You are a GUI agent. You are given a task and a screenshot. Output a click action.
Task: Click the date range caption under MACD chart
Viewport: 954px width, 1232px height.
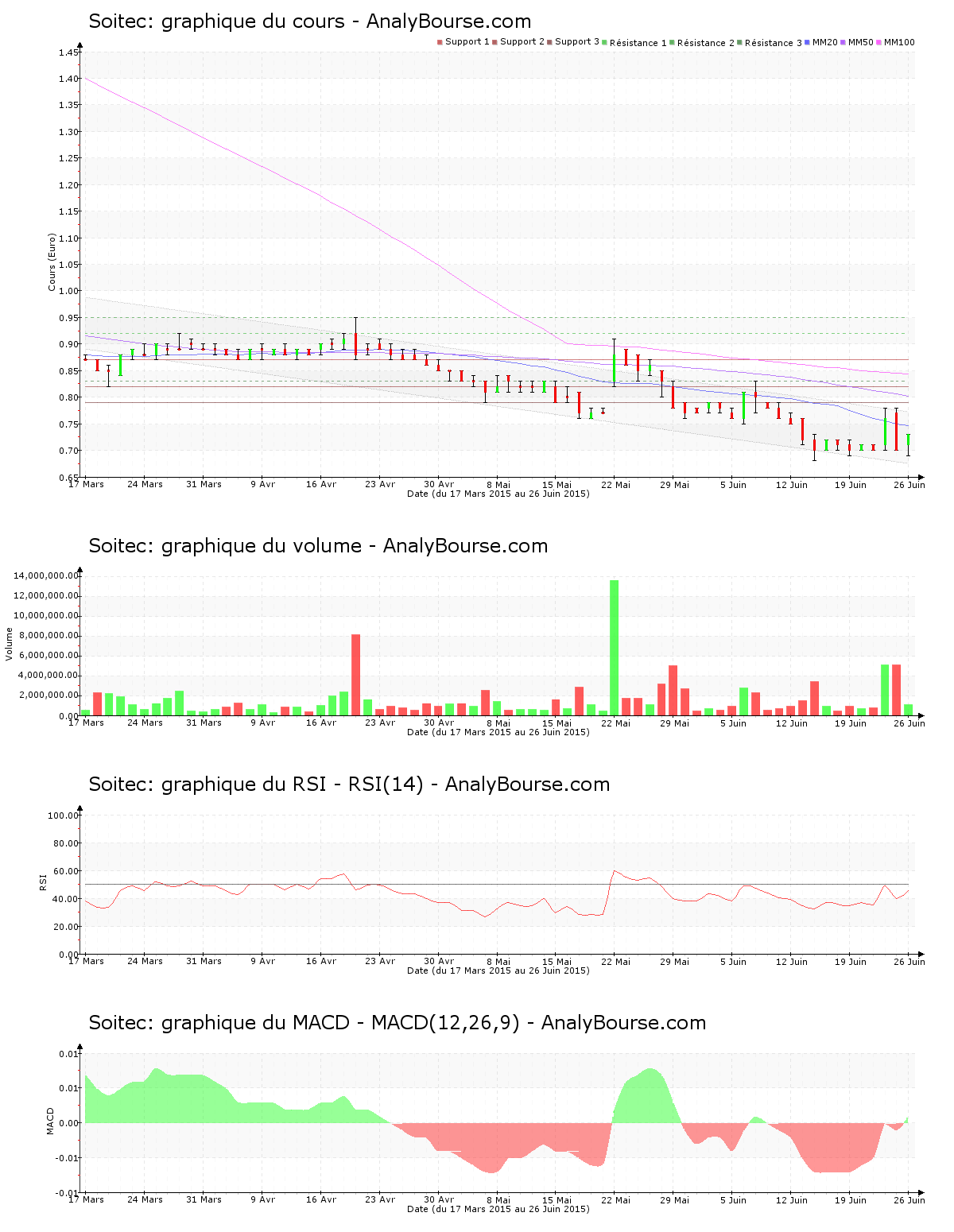point(498,1209)
